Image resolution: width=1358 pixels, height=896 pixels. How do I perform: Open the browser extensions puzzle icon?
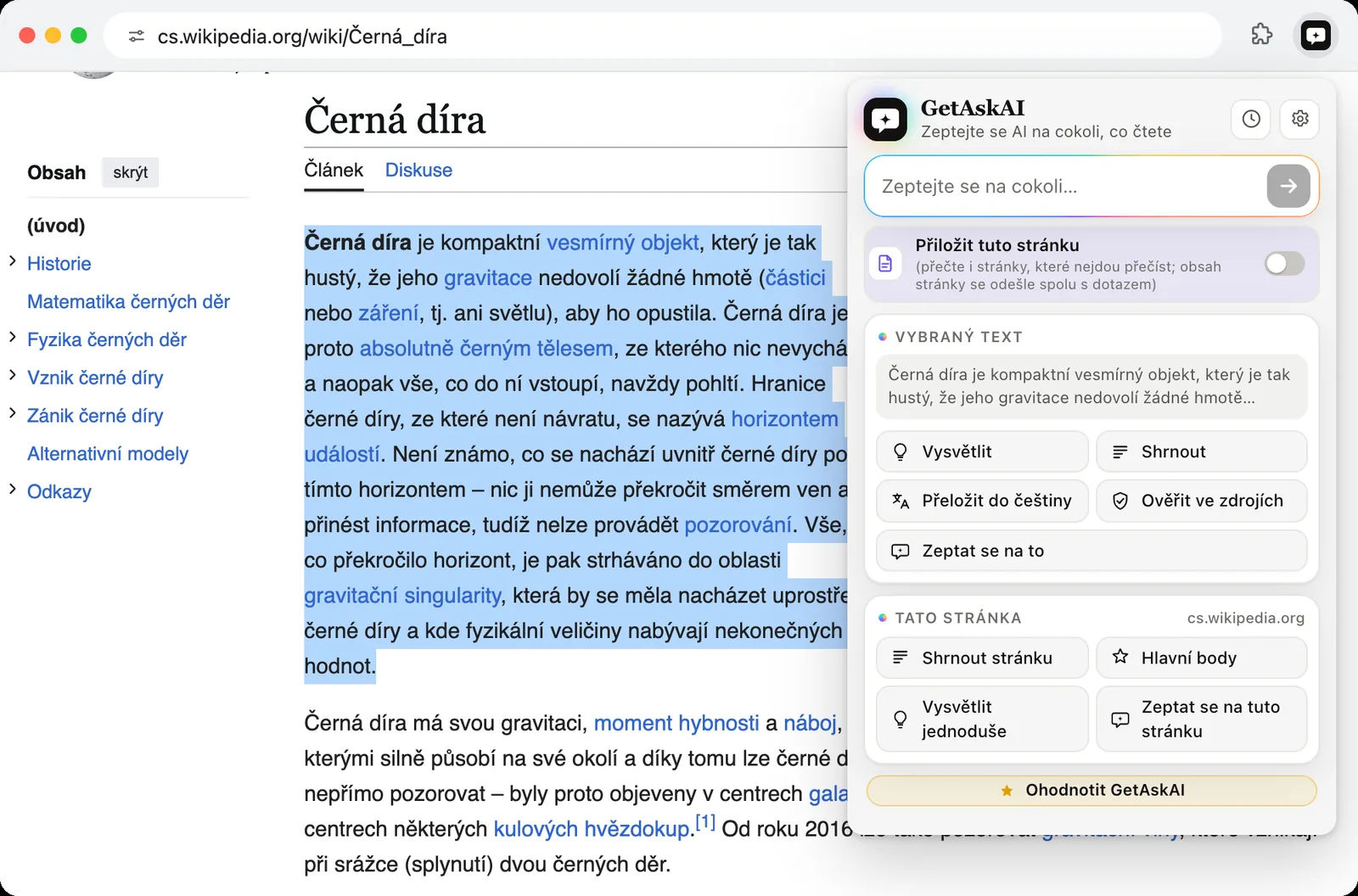1262,35
